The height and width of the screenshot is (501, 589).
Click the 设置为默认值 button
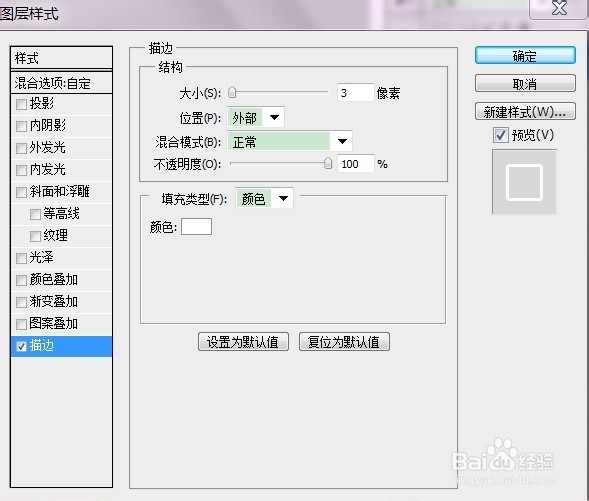tap(243, 342)
